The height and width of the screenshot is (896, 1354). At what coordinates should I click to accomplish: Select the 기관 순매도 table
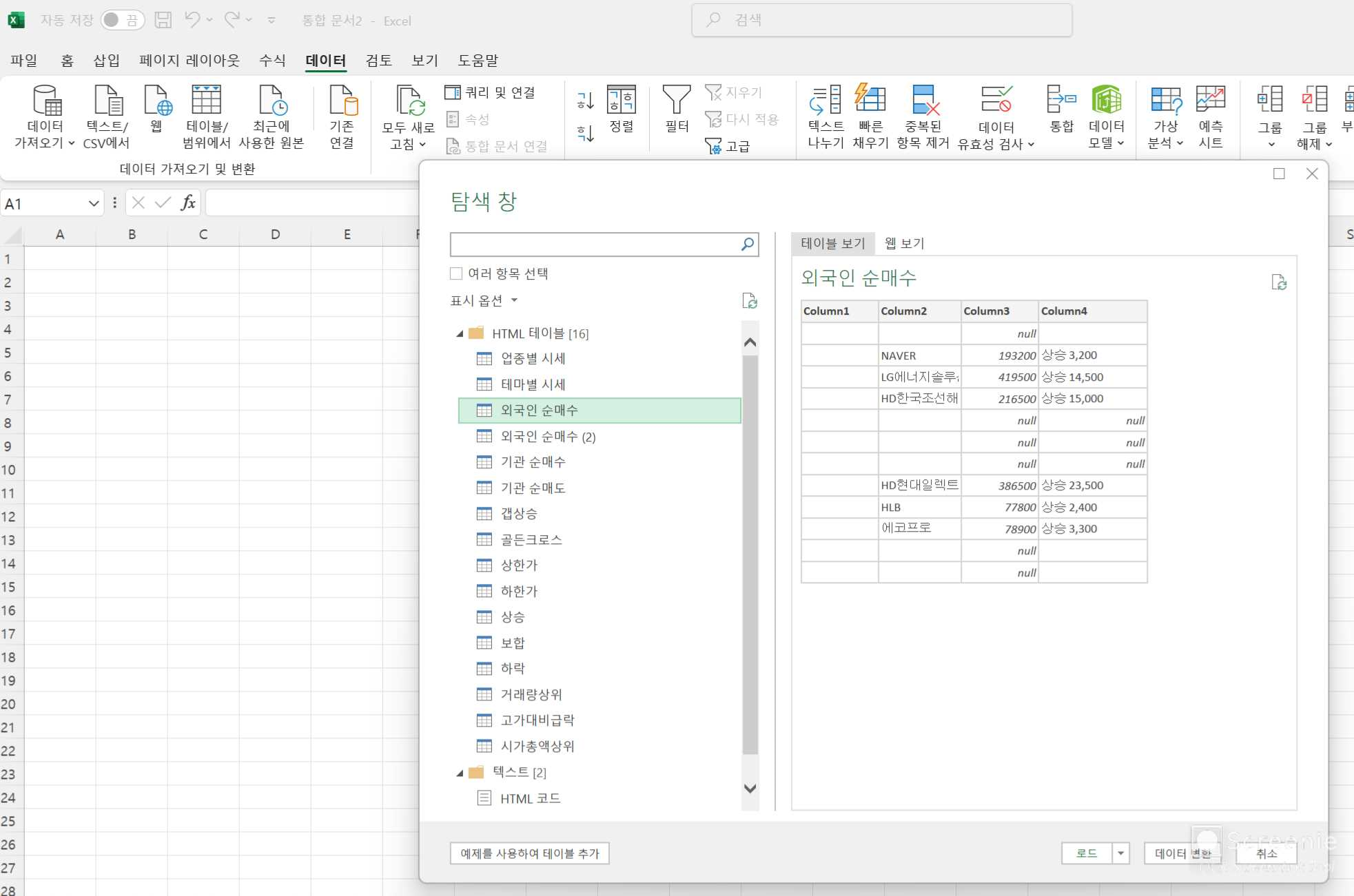(599, 488)
